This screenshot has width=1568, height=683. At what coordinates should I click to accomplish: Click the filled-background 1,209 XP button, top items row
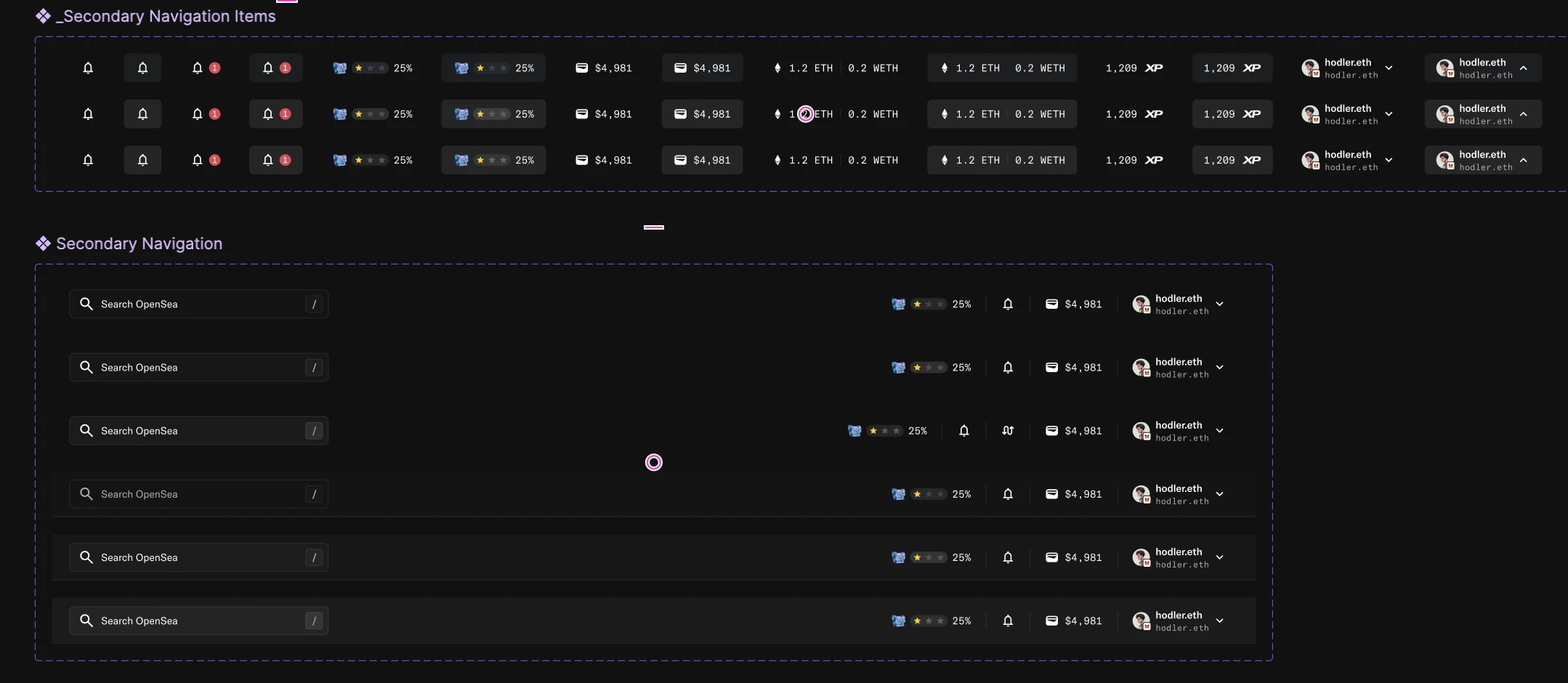coord(1232,68)
